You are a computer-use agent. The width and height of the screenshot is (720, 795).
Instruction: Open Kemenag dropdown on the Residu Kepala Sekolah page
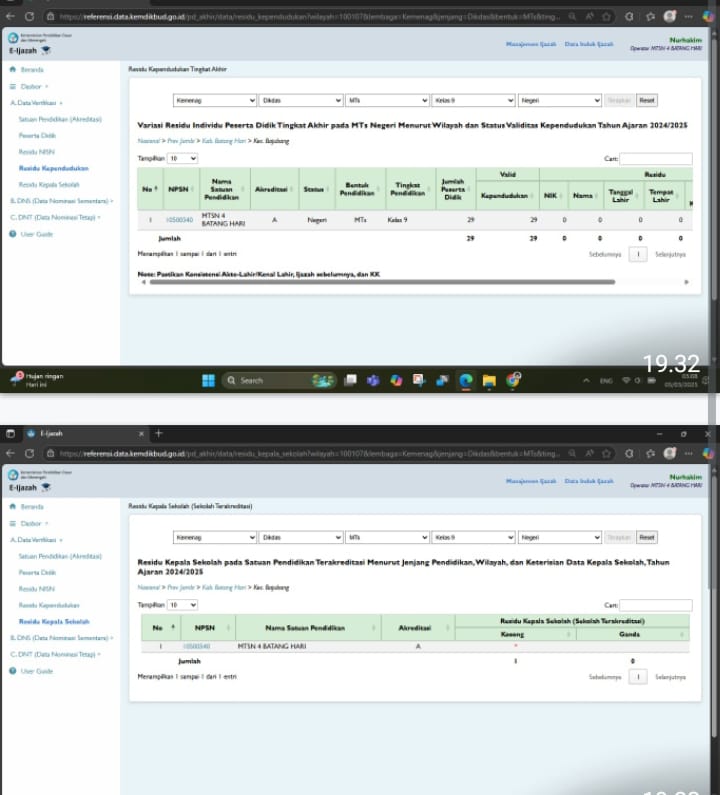tap(214, 537)
